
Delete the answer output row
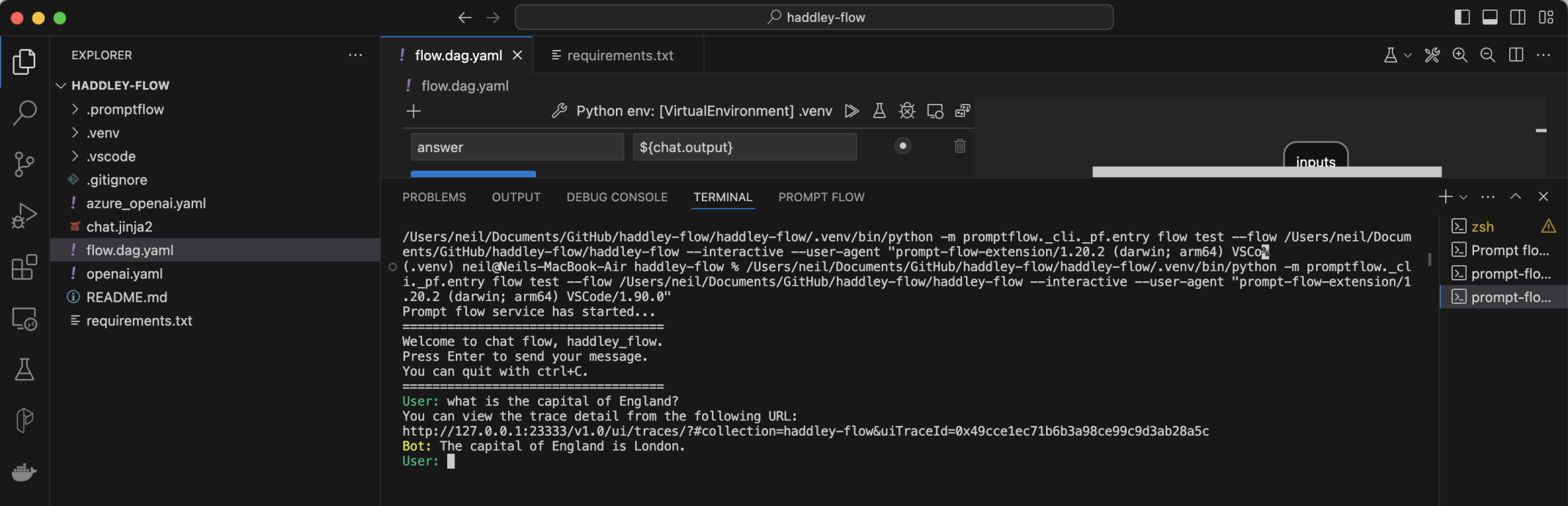[959, 146]
